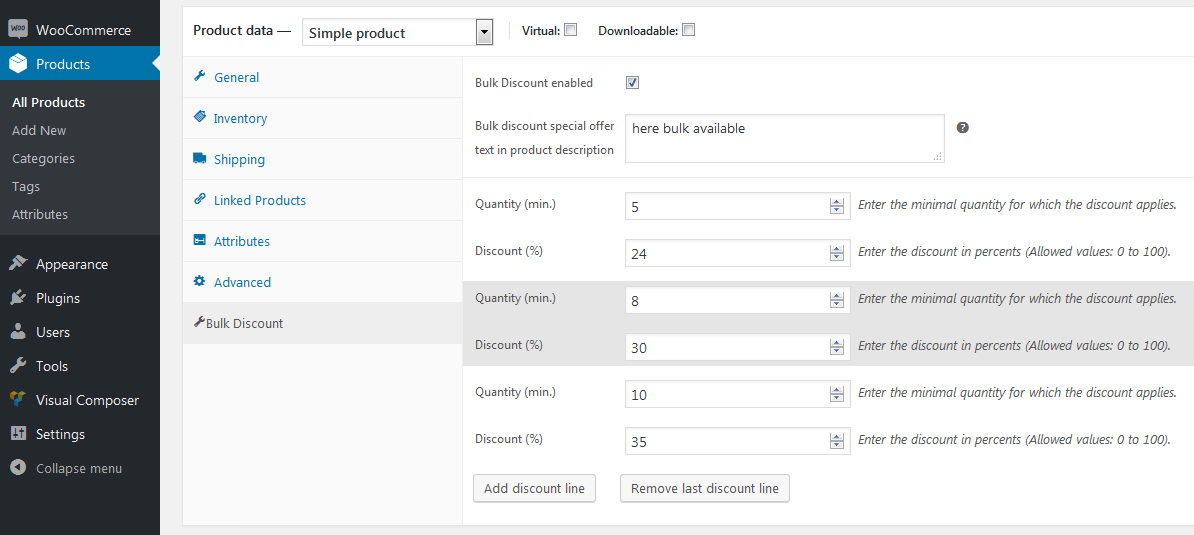Click the Users person icon
1194x535 pixels.
(17, 332)
